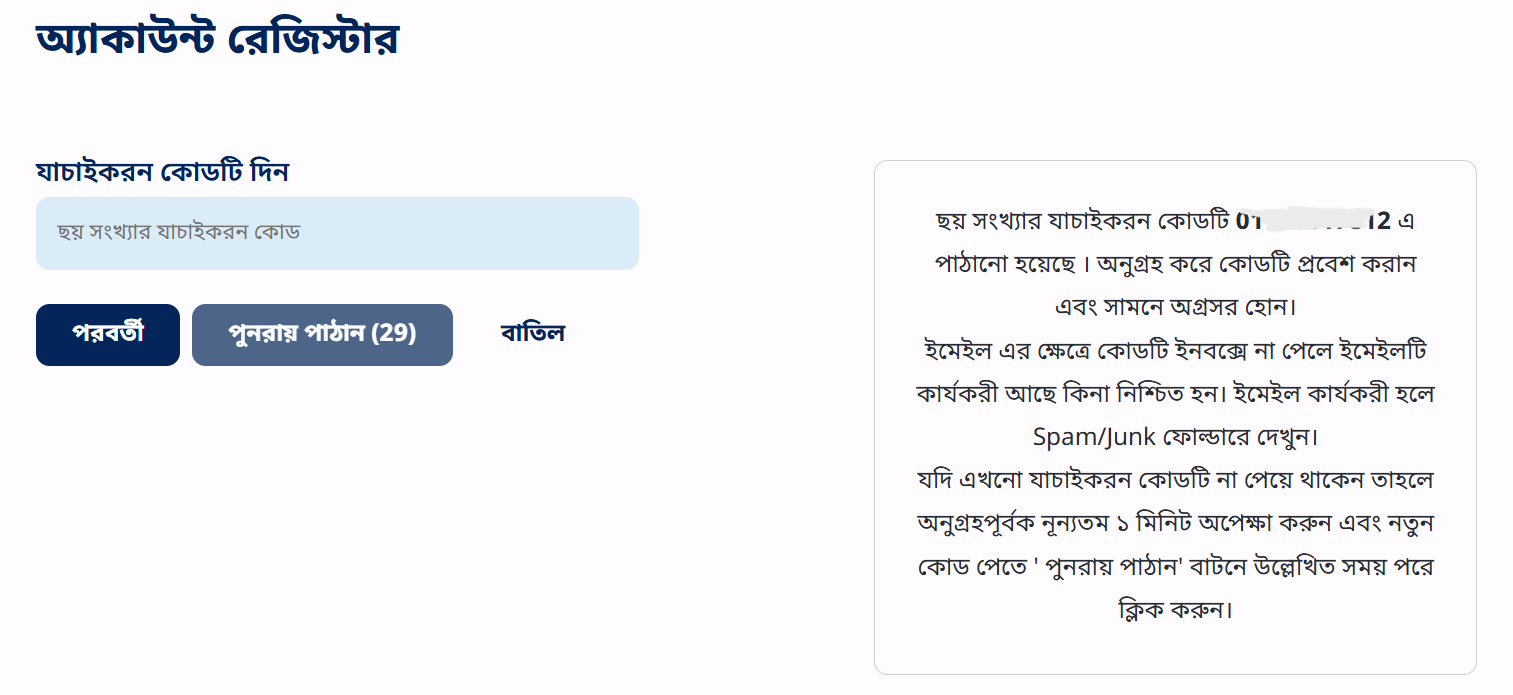Click the পুনরায় পাঠান (29) resend button
Image resolution: width=1513 pixels, height=695 pixels.
click(322, 335)
